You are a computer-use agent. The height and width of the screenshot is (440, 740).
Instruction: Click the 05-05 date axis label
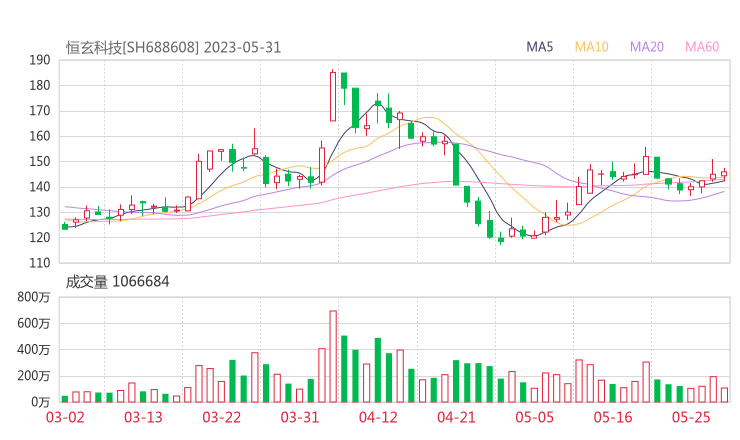[x=535, y=417]
